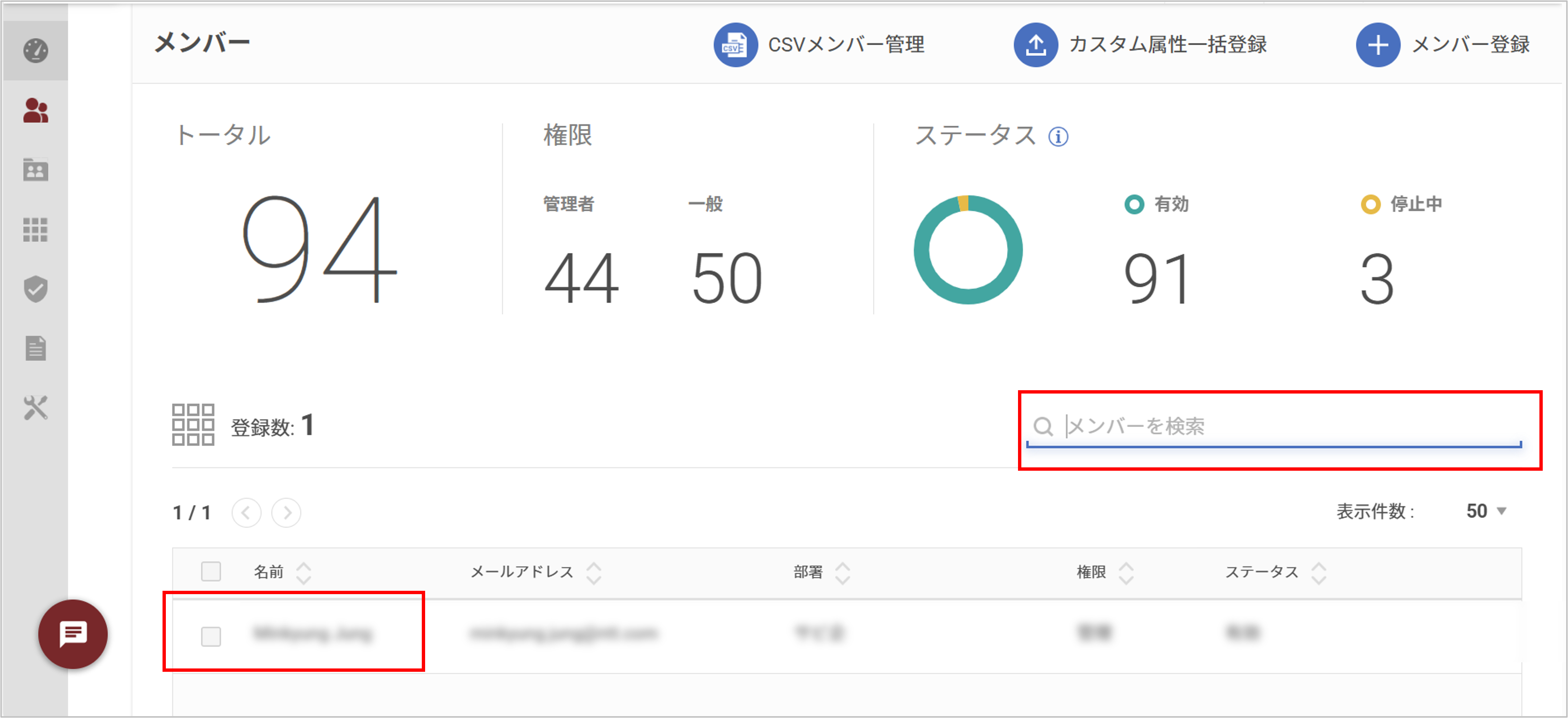Open CSVメンバー管理
This screenshot has width=1568, height=718.
click(819, 44)
